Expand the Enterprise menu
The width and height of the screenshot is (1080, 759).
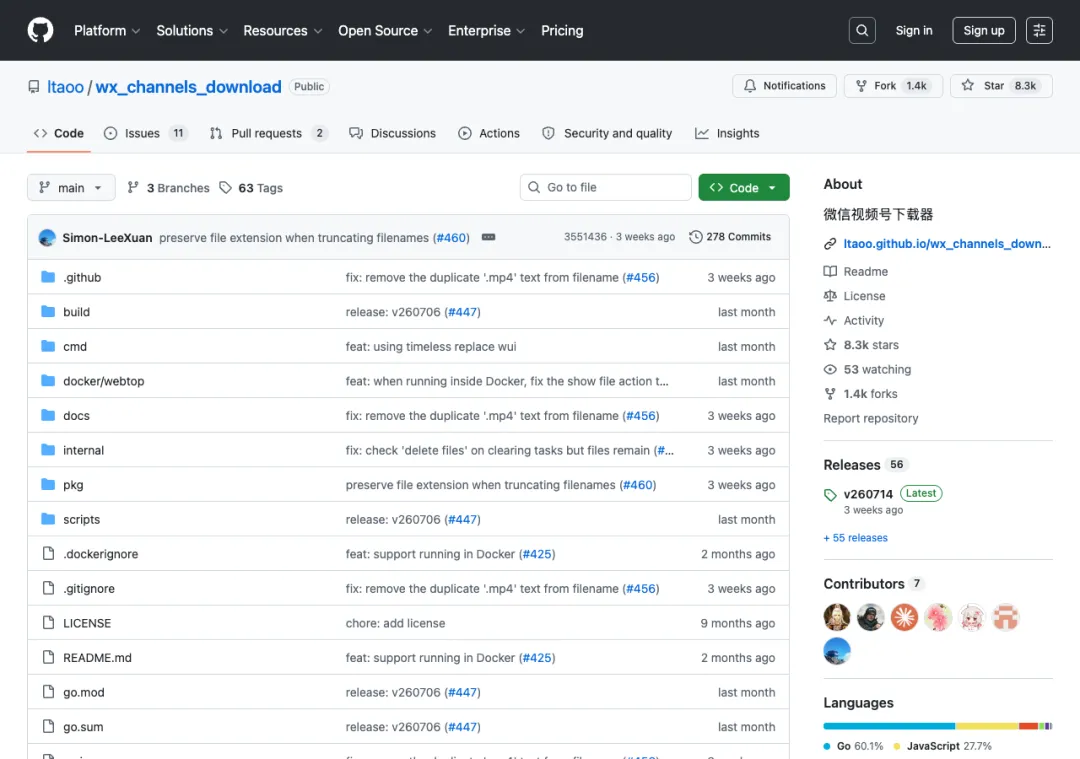(x=486, y=30)
